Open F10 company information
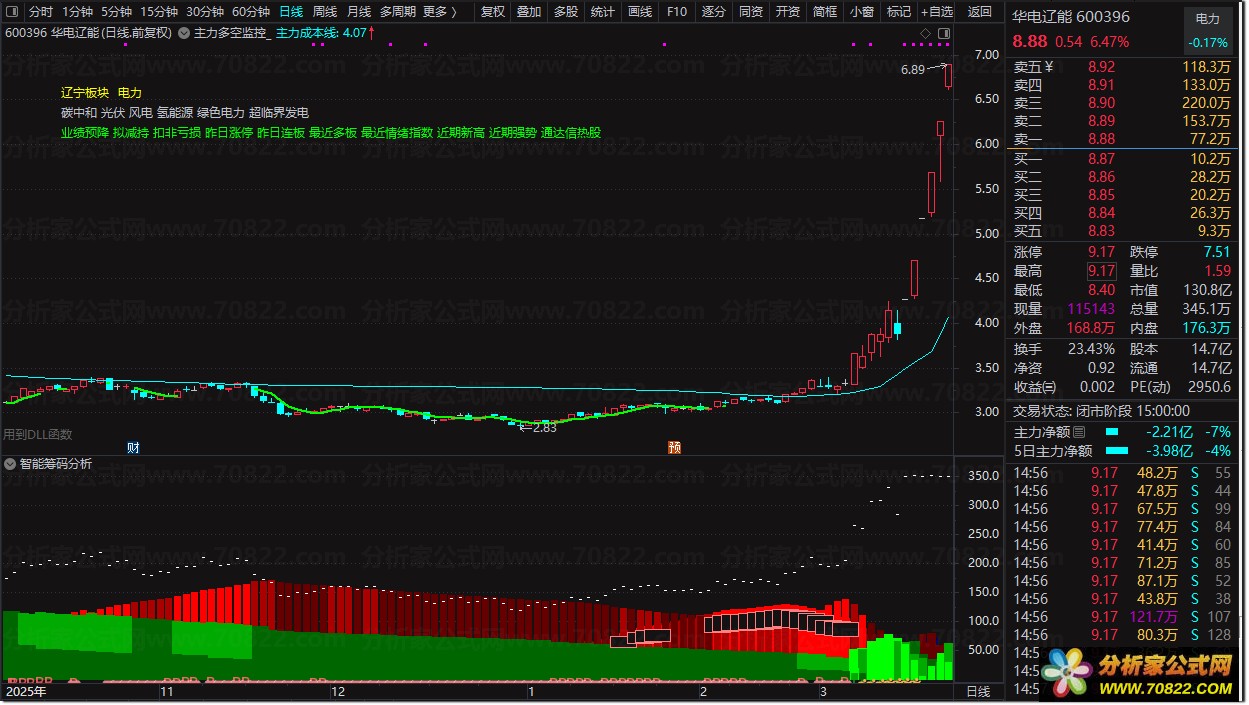Screen dimensions: 1249x705 pyautogui.click(x=677, y=12)
